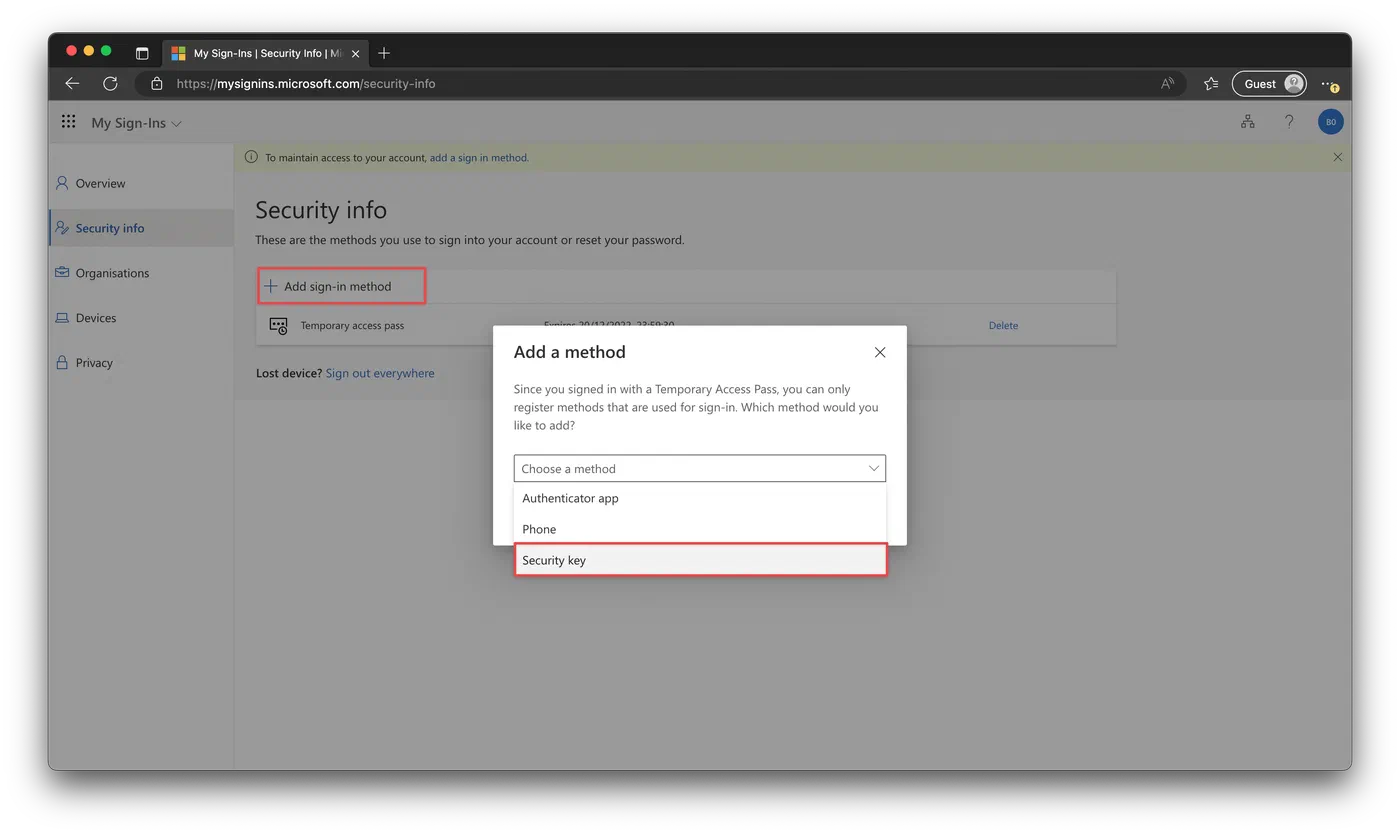This screenshot has width=1400, height=834.
Task: Follow add a sign in method link
Action: tap(479, 158)
